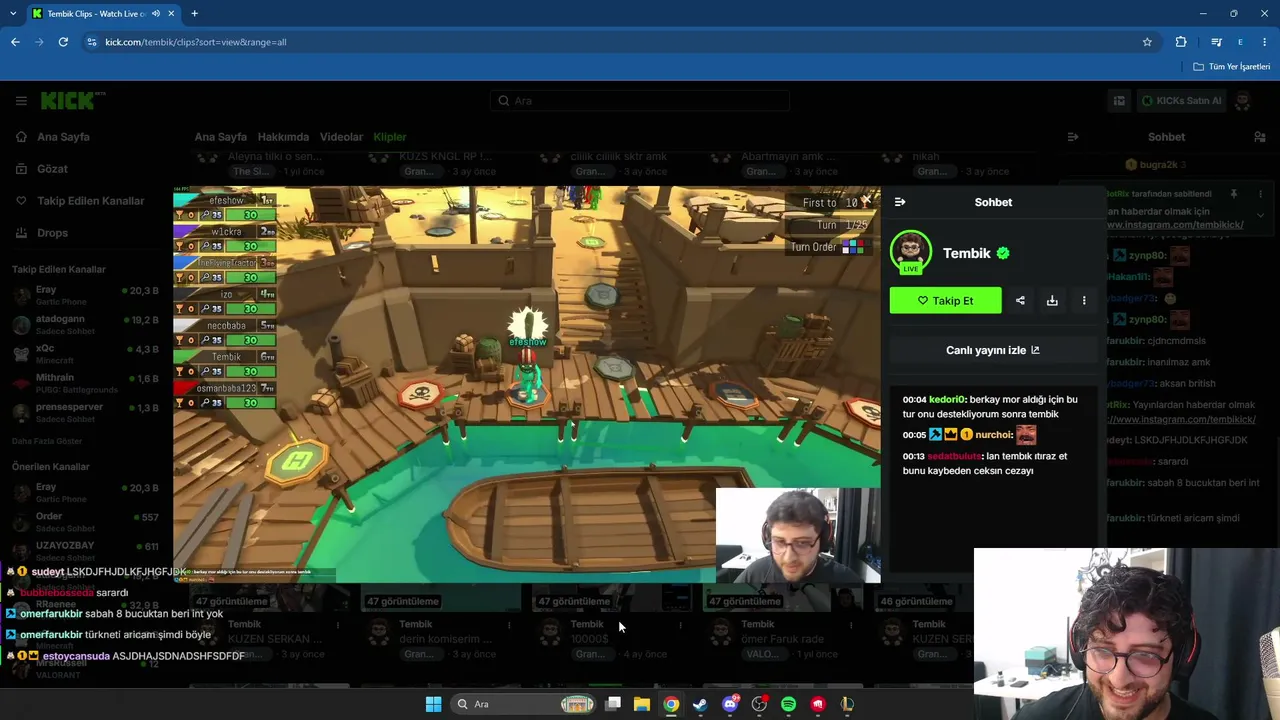Click chat username kedori0 in clip chat

pos(947,400)
